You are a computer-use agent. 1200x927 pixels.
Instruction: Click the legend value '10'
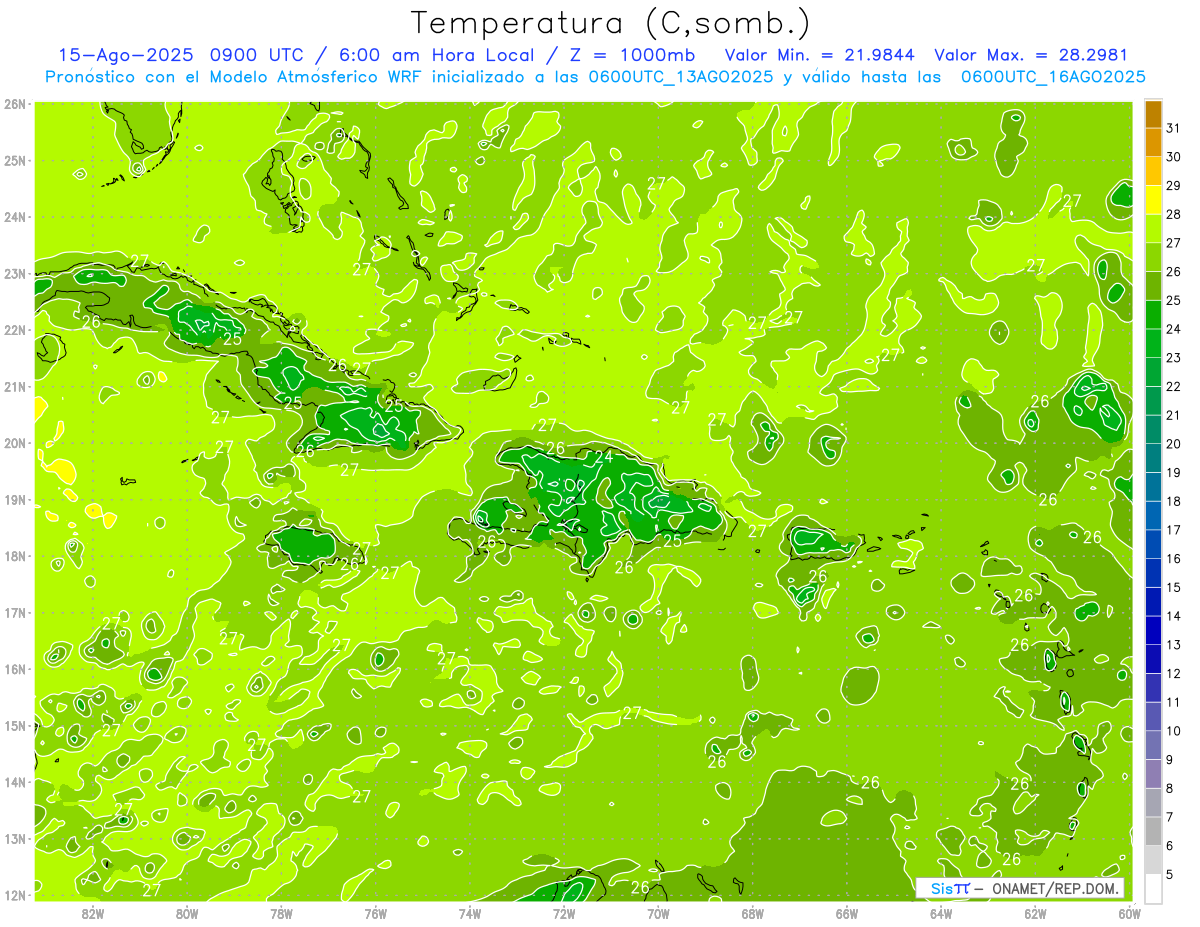pos(1173,731)
